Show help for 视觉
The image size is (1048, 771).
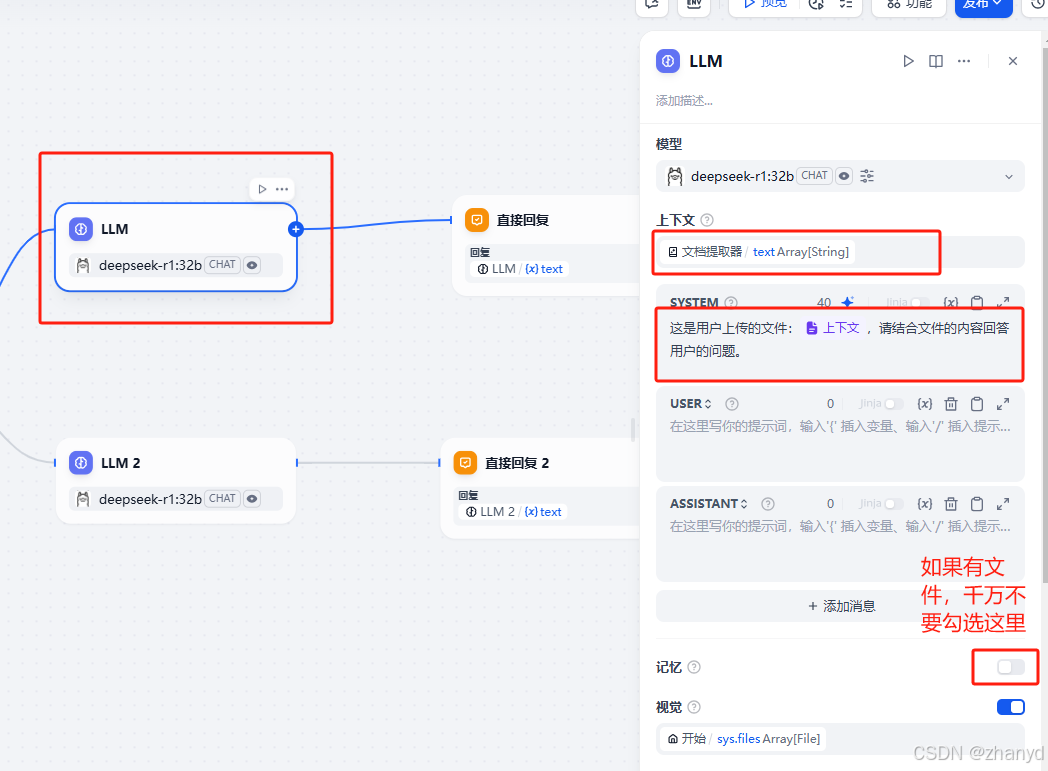[694, 707]
